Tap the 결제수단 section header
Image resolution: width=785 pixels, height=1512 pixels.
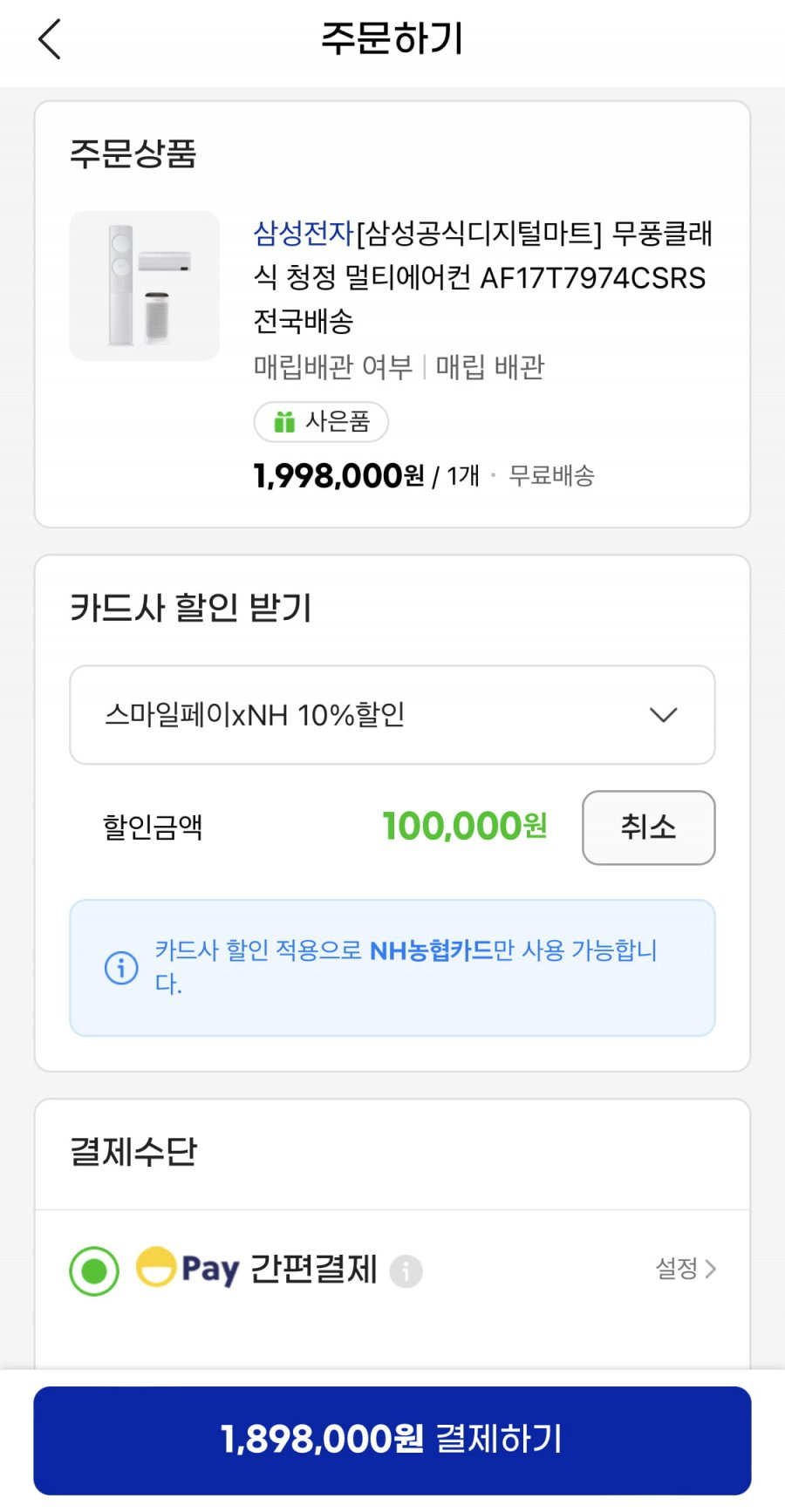(x=133, y=1152)
